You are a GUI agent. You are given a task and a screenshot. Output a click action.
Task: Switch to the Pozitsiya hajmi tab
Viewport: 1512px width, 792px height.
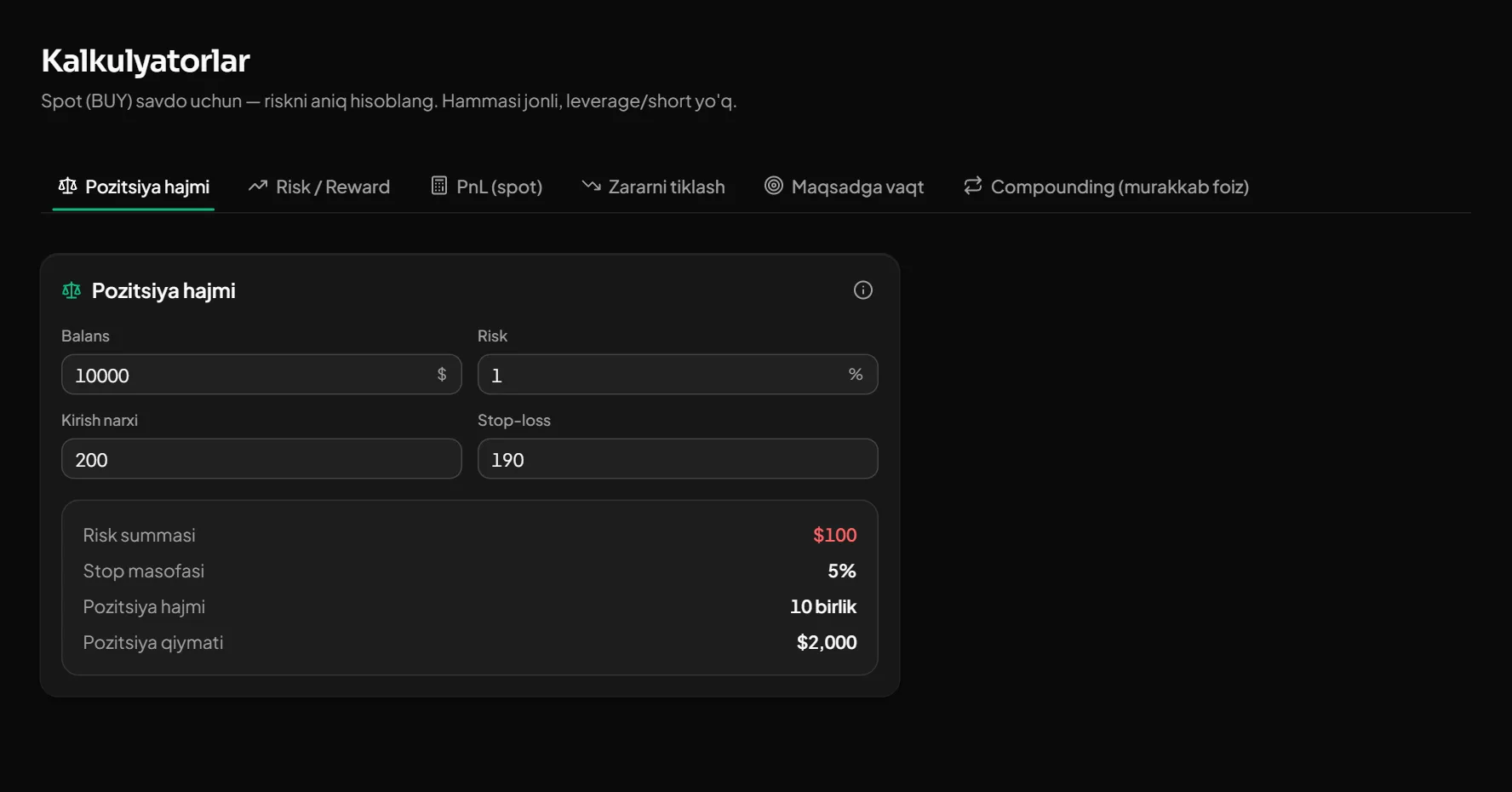(x=134, y=187)
